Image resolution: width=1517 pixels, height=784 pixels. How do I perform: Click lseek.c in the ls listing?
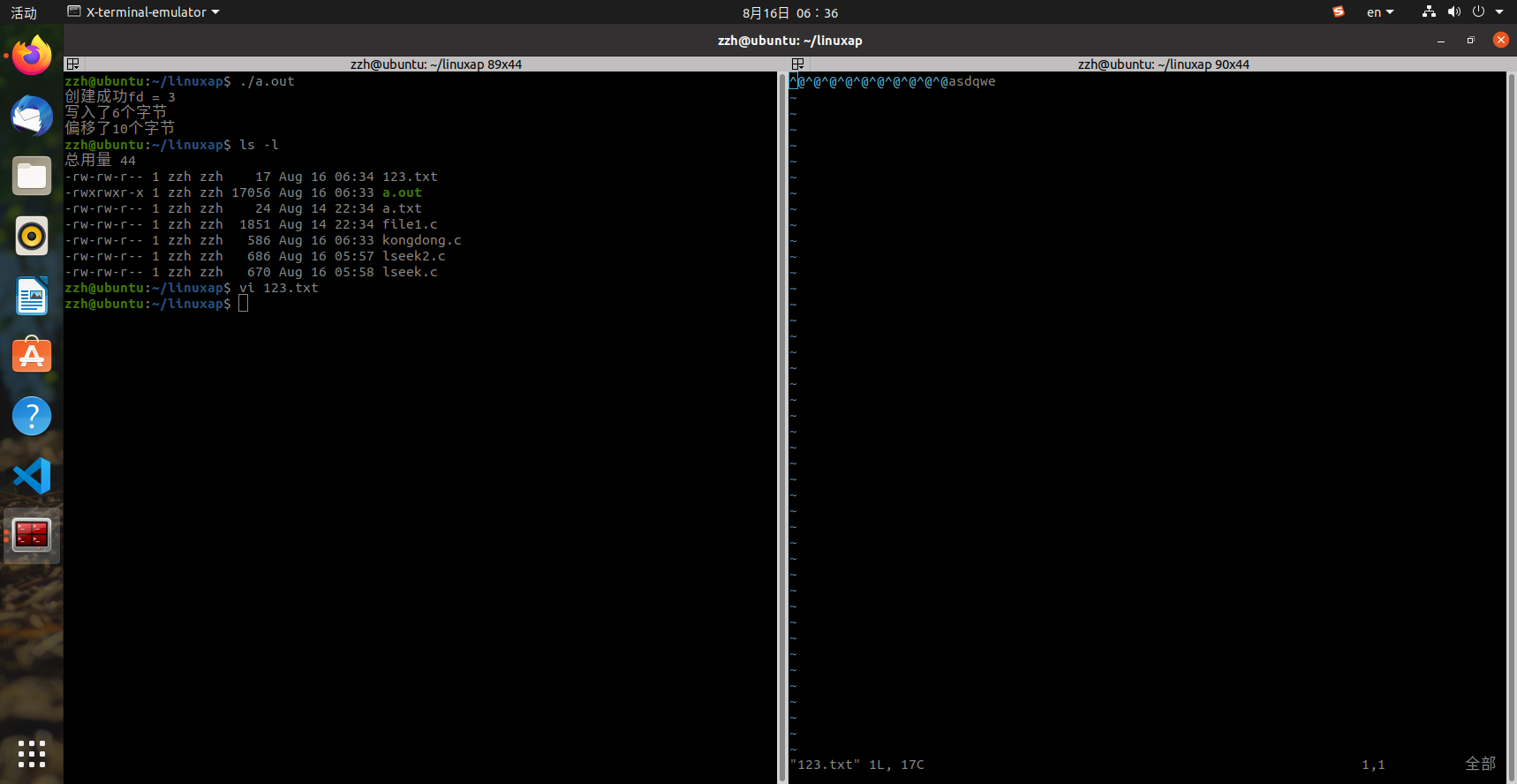click(410, 272)
